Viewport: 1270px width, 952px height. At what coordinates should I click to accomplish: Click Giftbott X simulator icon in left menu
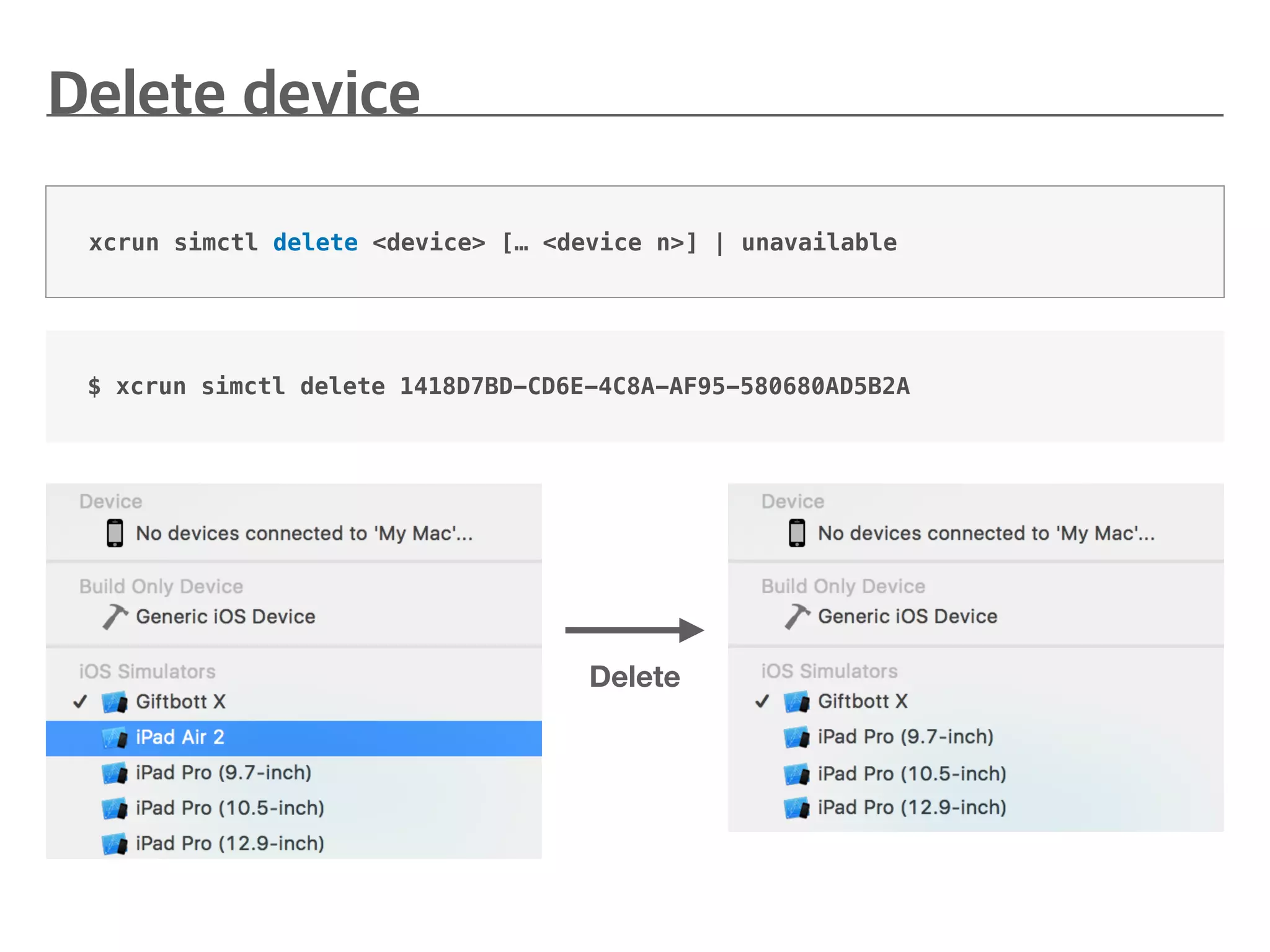(x=115, y=702)
